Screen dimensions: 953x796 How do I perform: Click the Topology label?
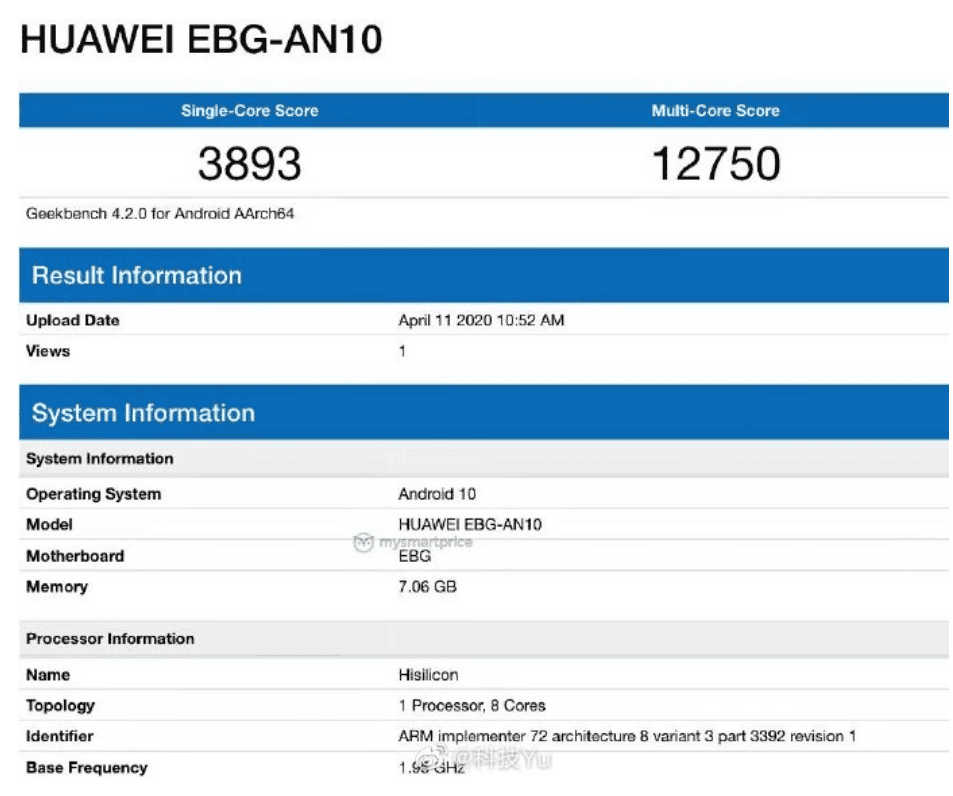click(x=60, y=705)
